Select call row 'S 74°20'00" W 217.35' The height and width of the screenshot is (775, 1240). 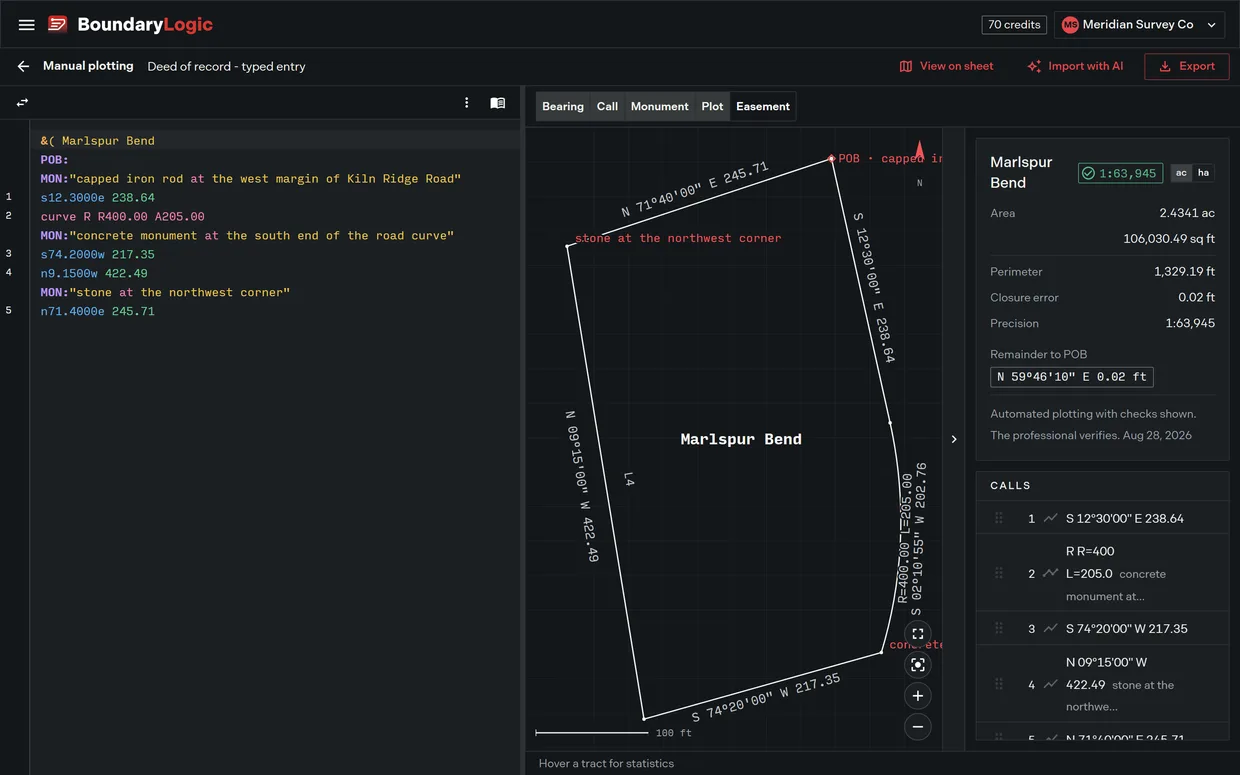1102,628
